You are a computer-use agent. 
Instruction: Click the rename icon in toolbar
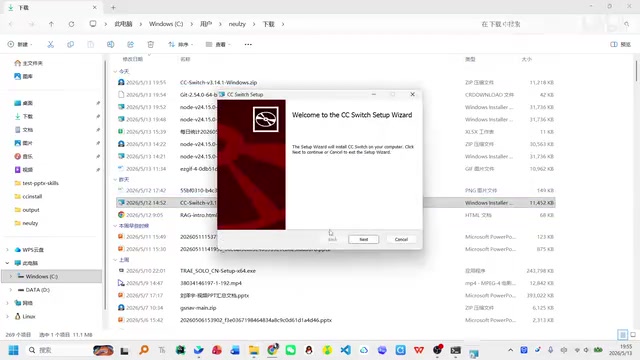tap(111, 44)
